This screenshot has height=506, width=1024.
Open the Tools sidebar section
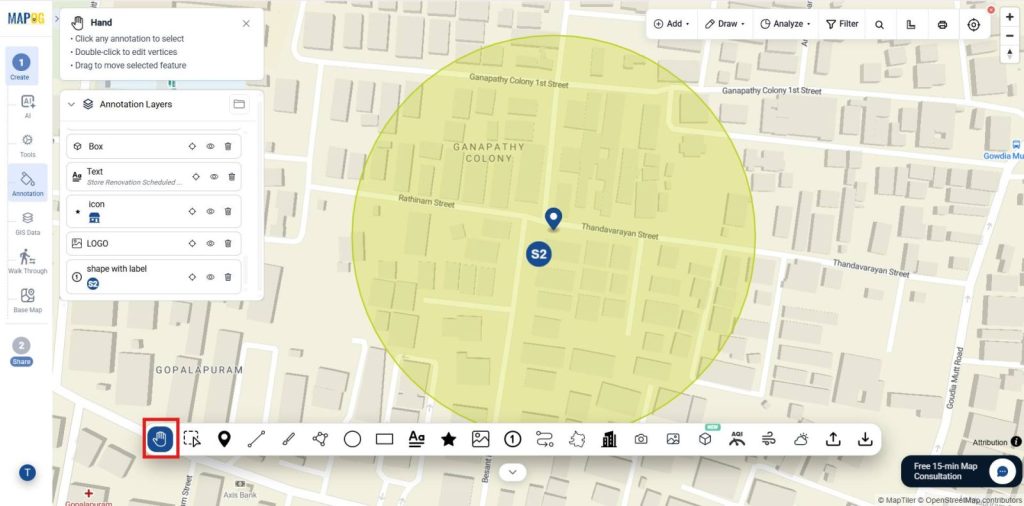click(x=27, y=145)
